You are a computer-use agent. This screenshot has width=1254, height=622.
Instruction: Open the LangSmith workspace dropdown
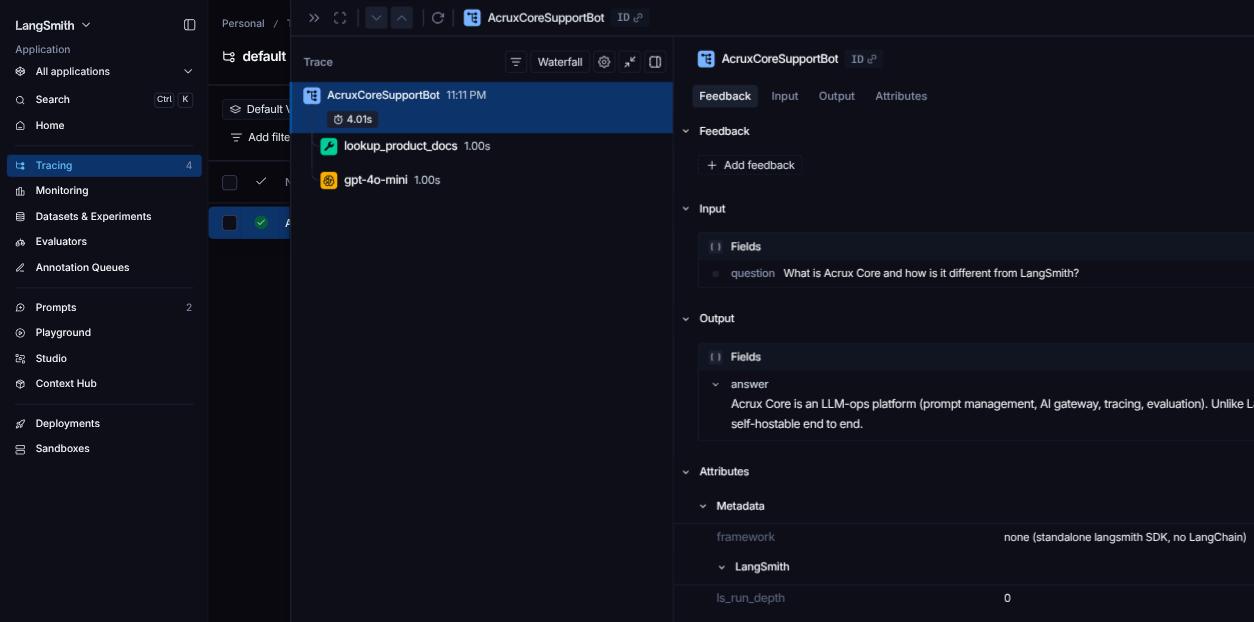[53, 25]
